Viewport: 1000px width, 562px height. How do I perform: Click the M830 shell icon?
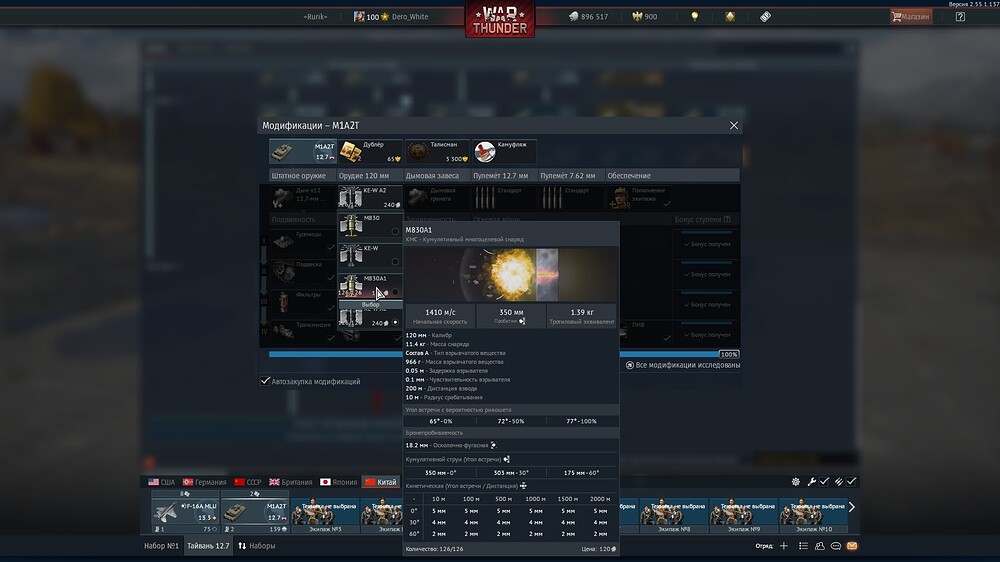[351, 225]
